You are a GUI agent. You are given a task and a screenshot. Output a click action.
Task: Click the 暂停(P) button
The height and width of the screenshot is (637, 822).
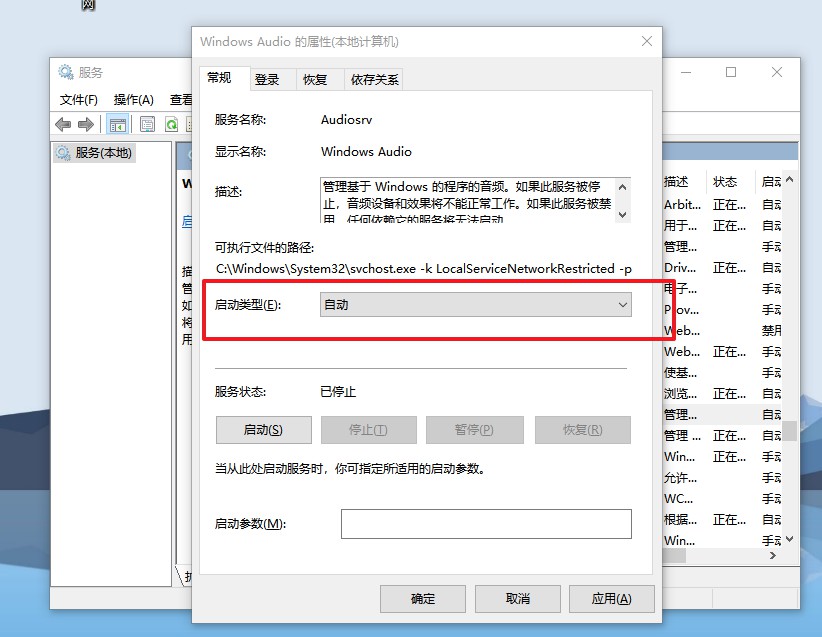point(474,430)
